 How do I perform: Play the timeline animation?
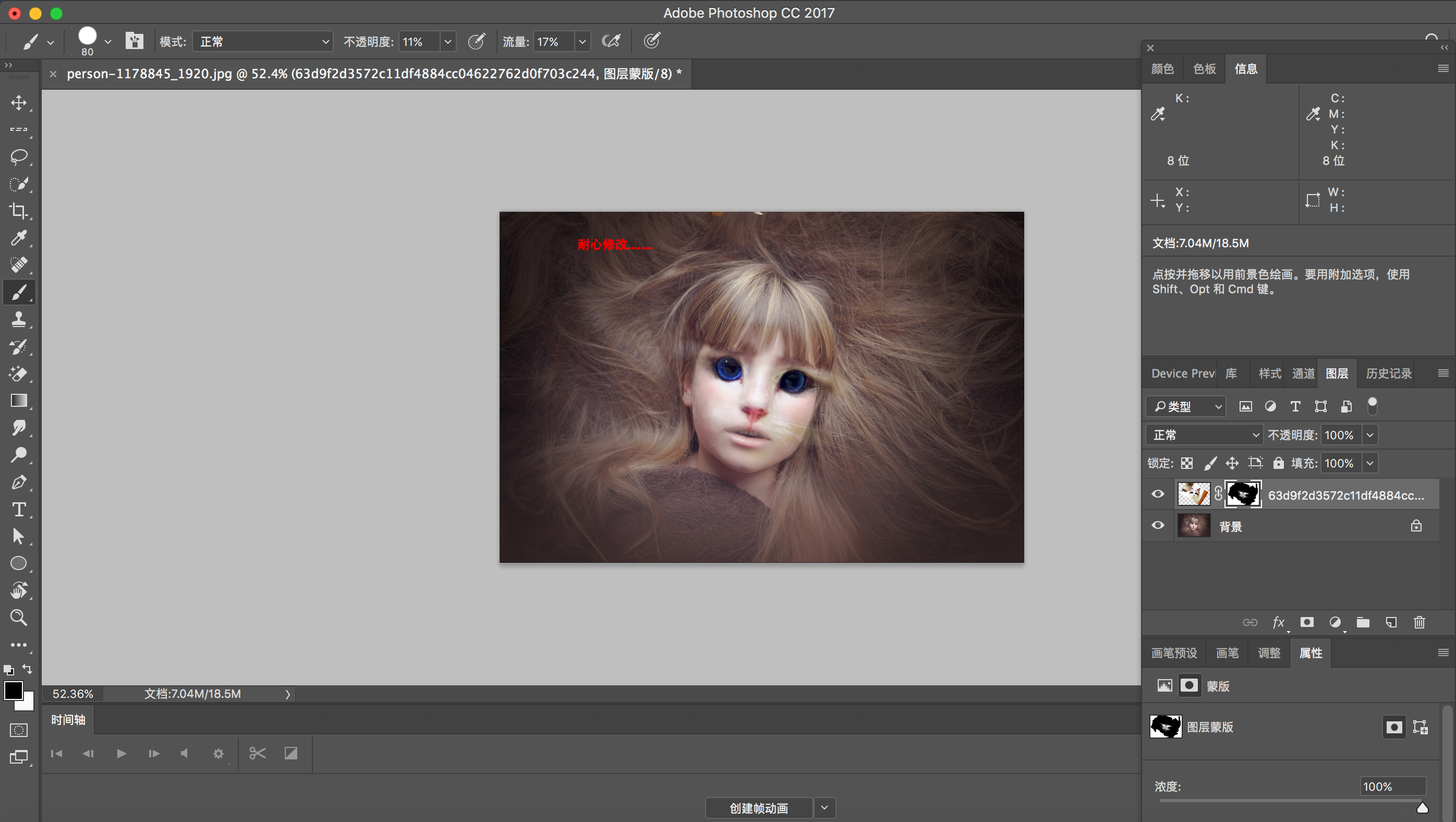[121, 754]
